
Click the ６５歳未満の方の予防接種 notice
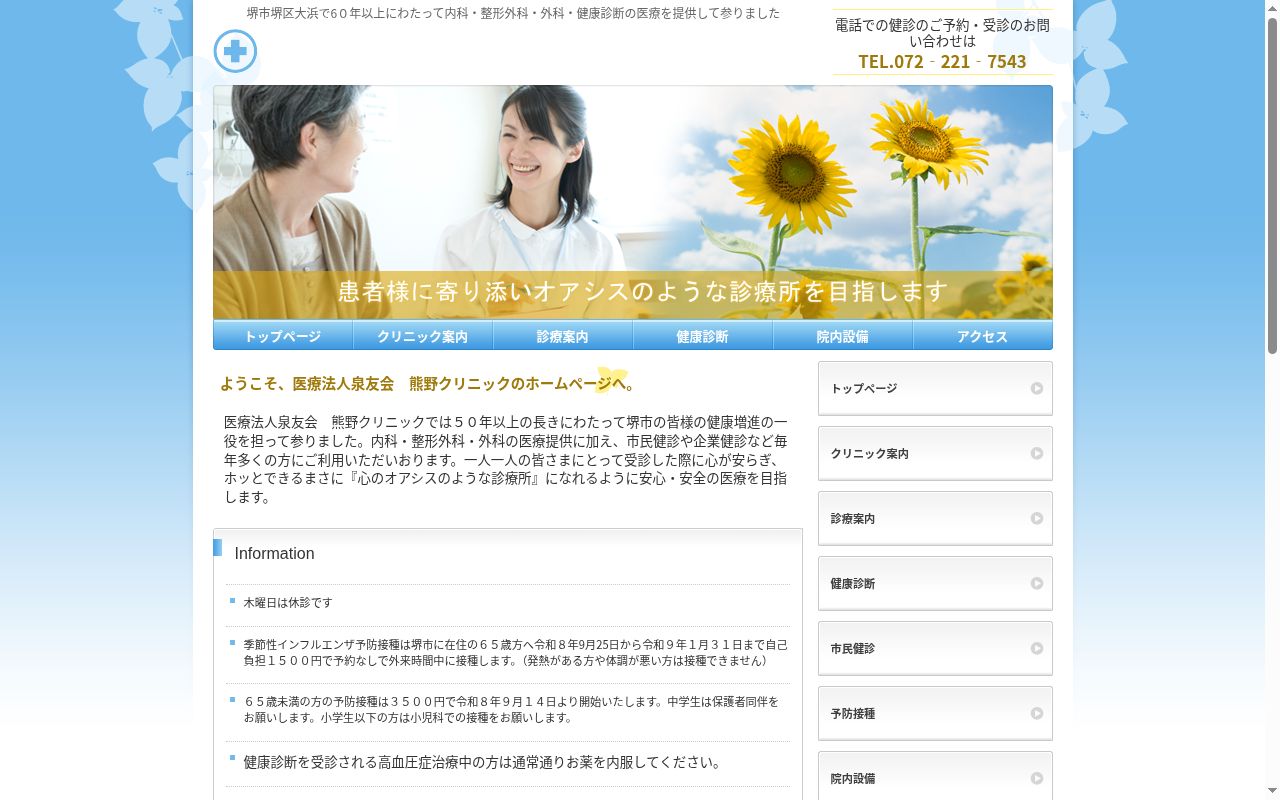point(511,710)
